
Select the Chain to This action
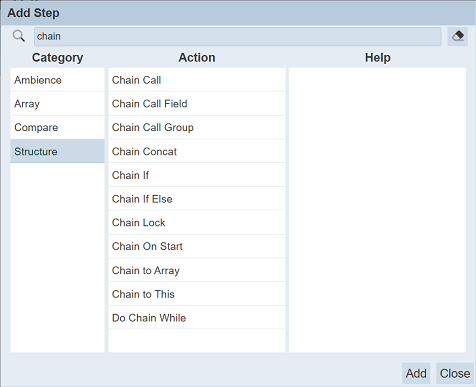tap(197, 294)
